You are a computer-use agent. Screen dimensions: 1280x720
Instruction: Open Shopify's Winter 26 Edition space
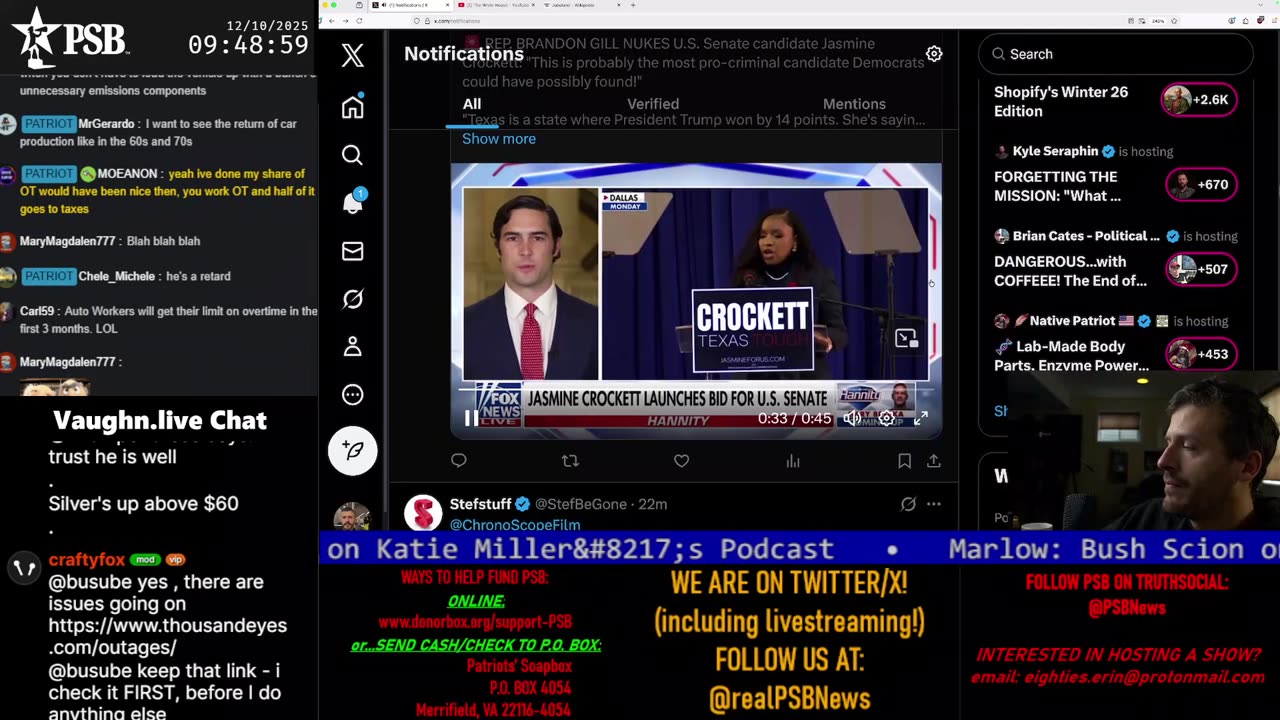[x=1061, y=101]
